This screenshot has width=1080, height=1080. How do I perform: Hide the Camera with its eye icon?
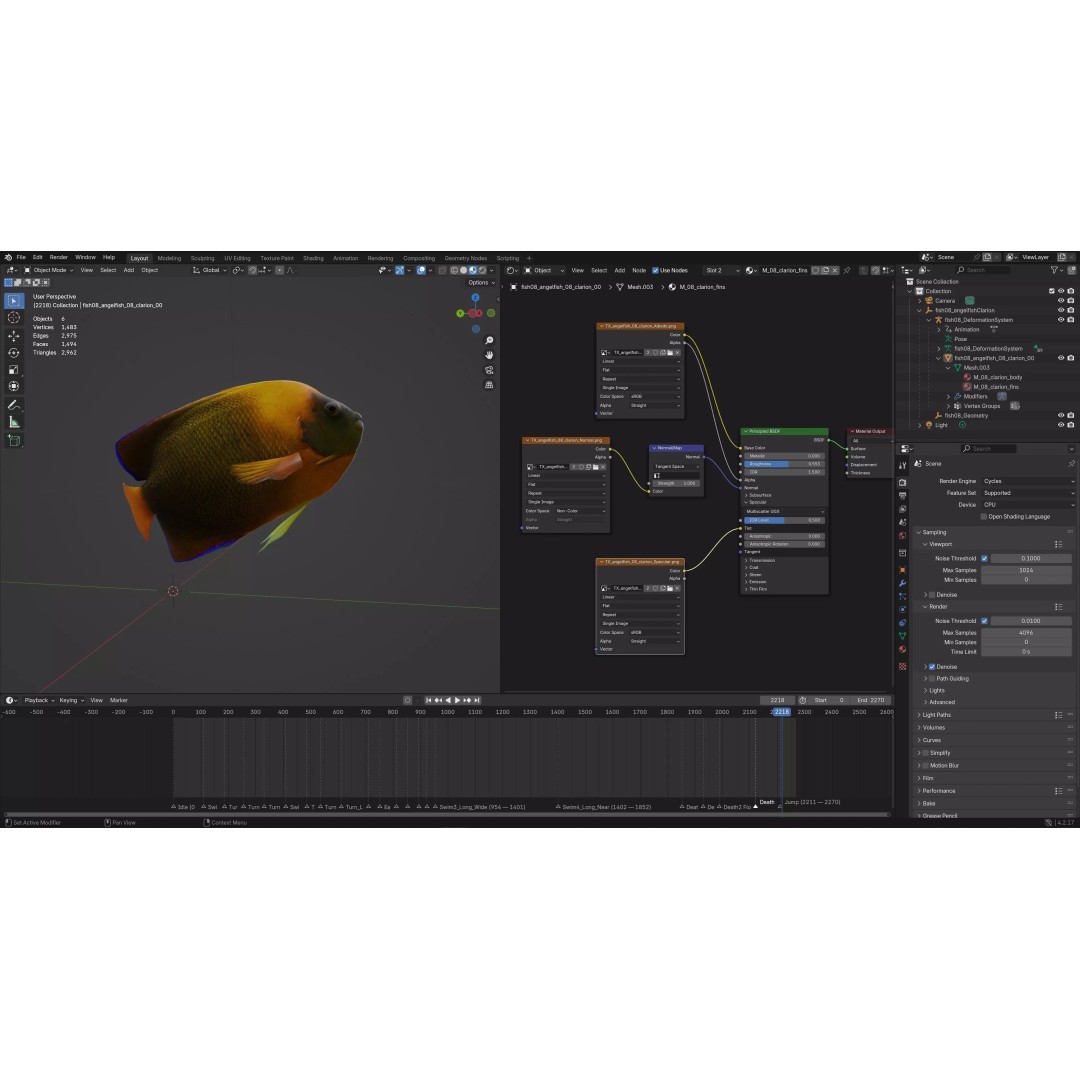click(x=1061, y=300)
